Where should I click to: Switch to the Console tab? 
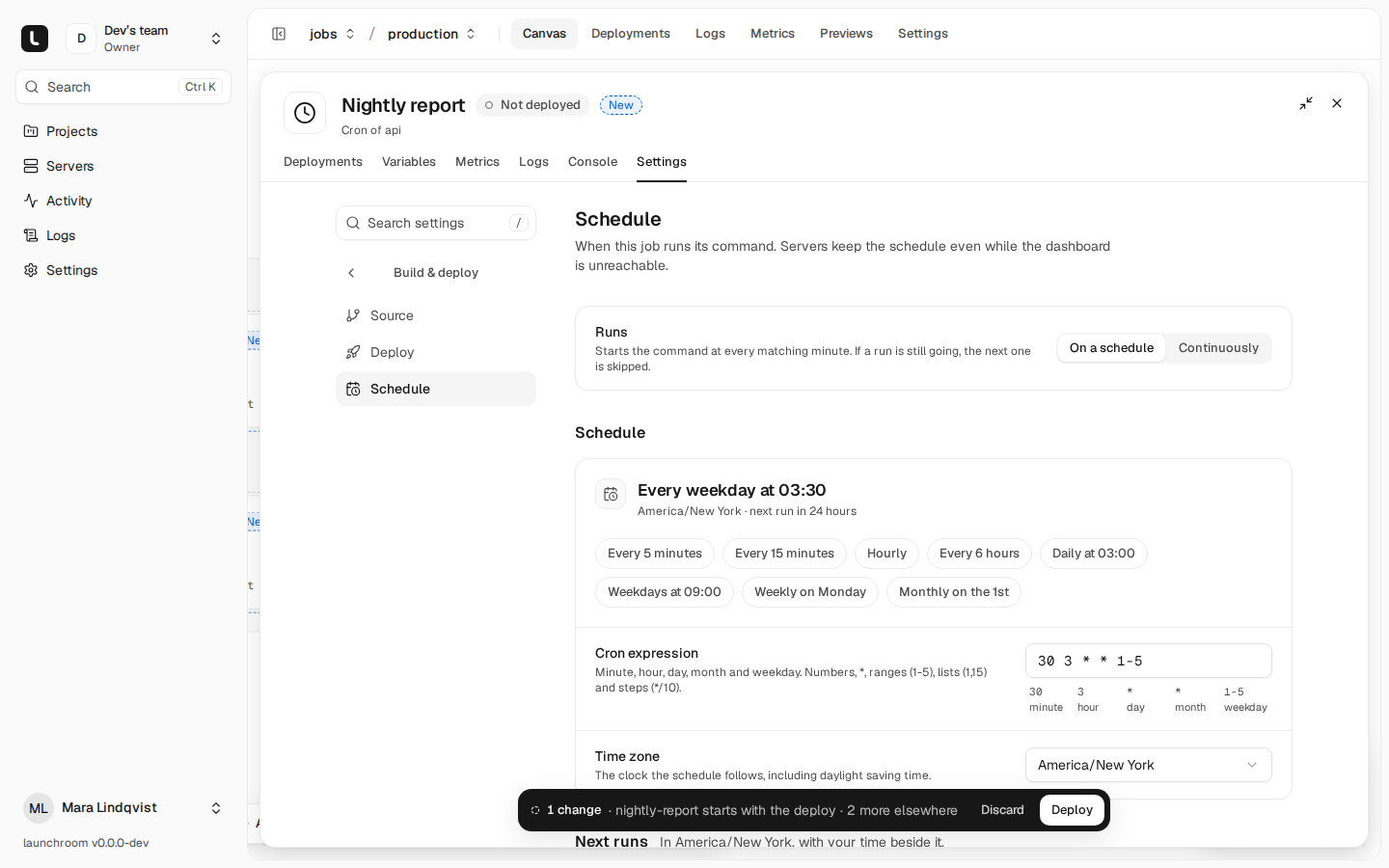(592, 162)
